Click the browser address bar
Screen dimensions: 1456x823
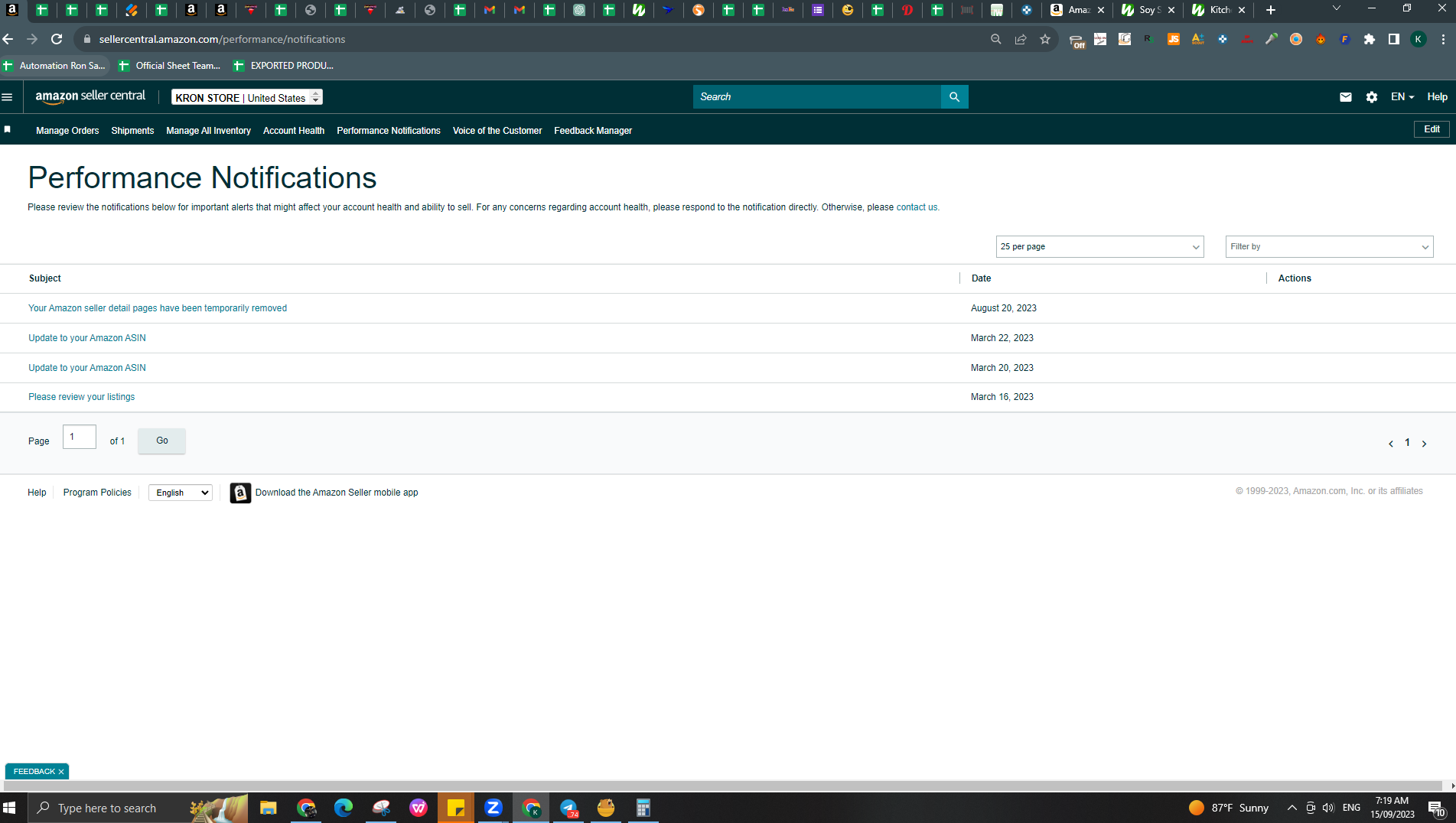[x=528, y=39]
